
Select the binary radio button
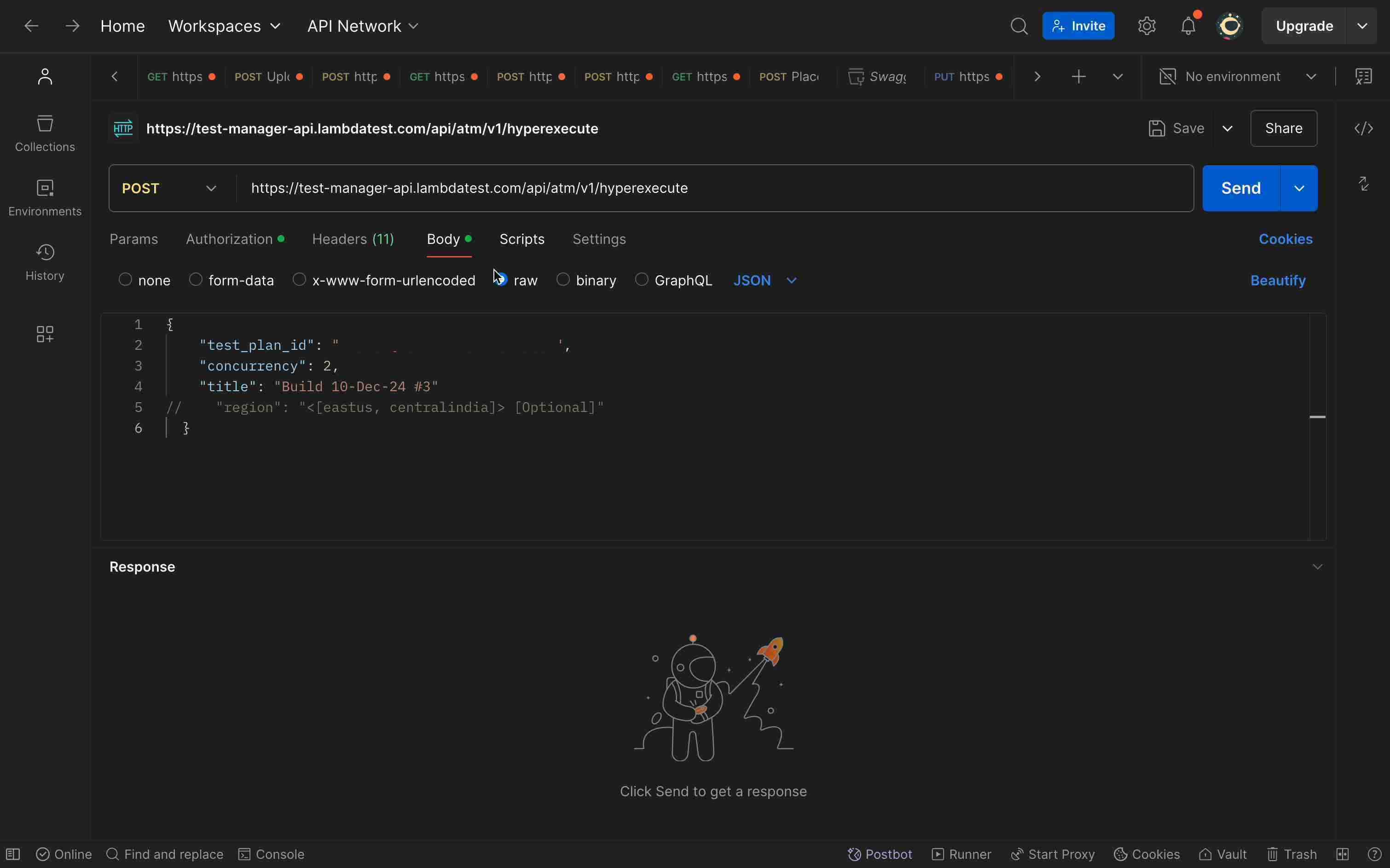click(x=563, y=279)
